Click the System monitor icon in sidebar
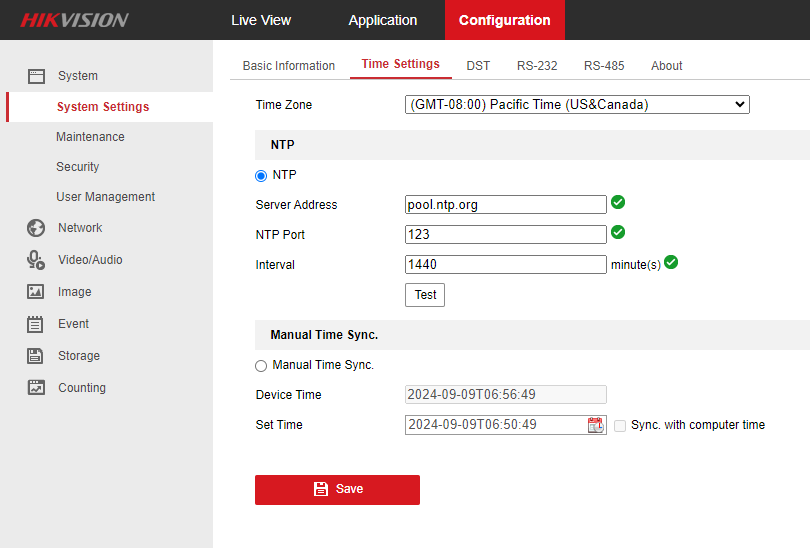Image resolution: width=810 pixels, height=548 pixels. click(36, 76)
